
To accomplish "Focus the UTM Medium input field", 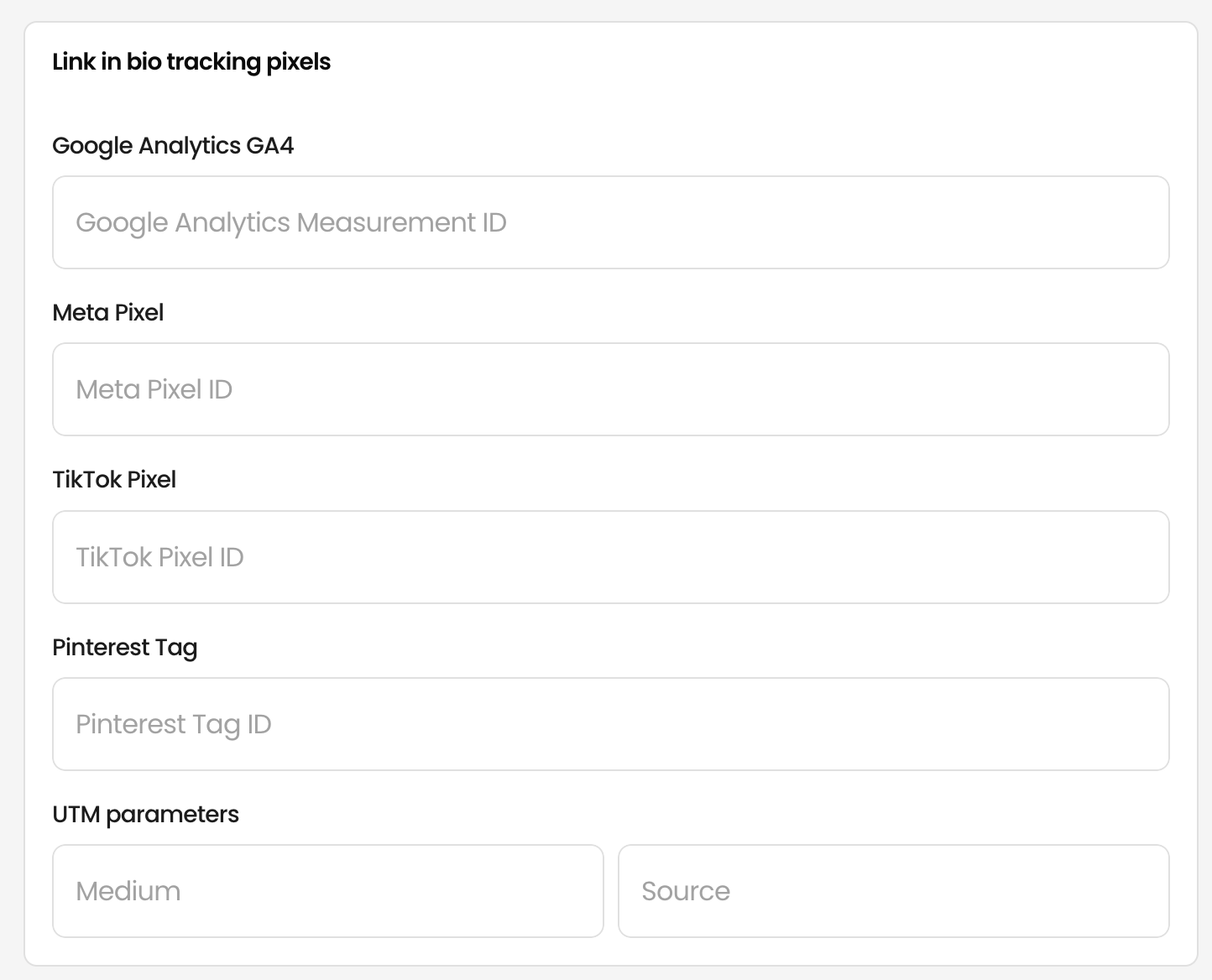I will pos(327,891).
